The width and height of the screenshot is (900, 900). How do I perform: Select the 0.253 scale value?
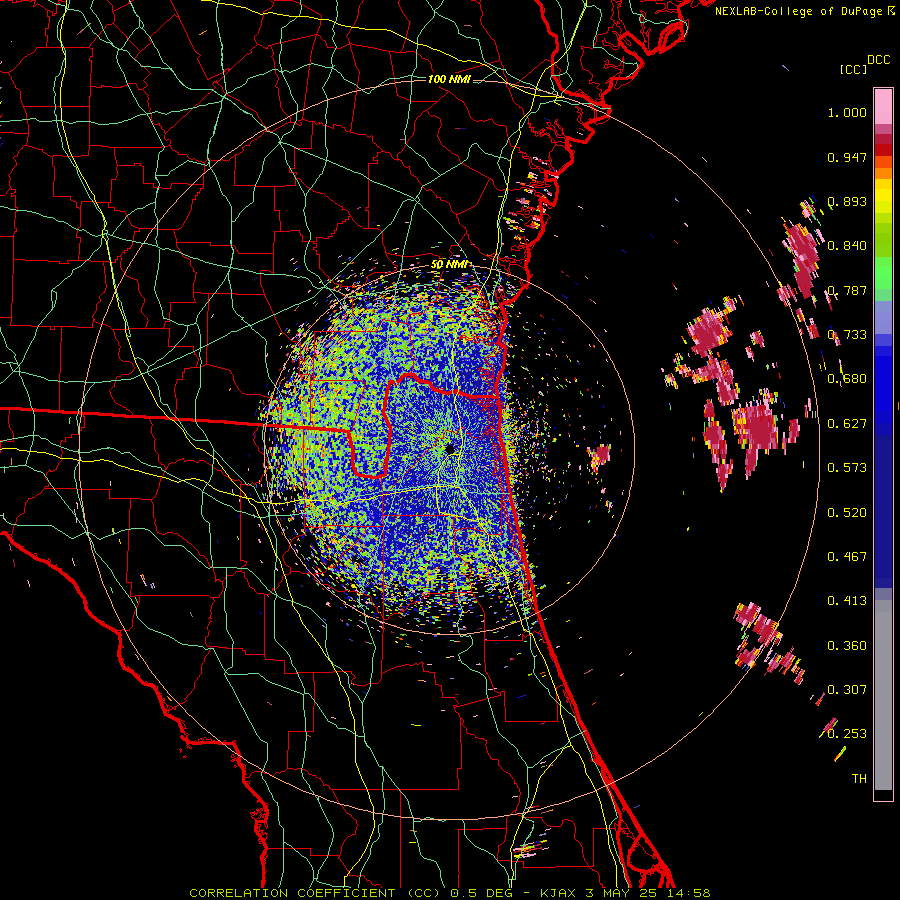(847, 734)
